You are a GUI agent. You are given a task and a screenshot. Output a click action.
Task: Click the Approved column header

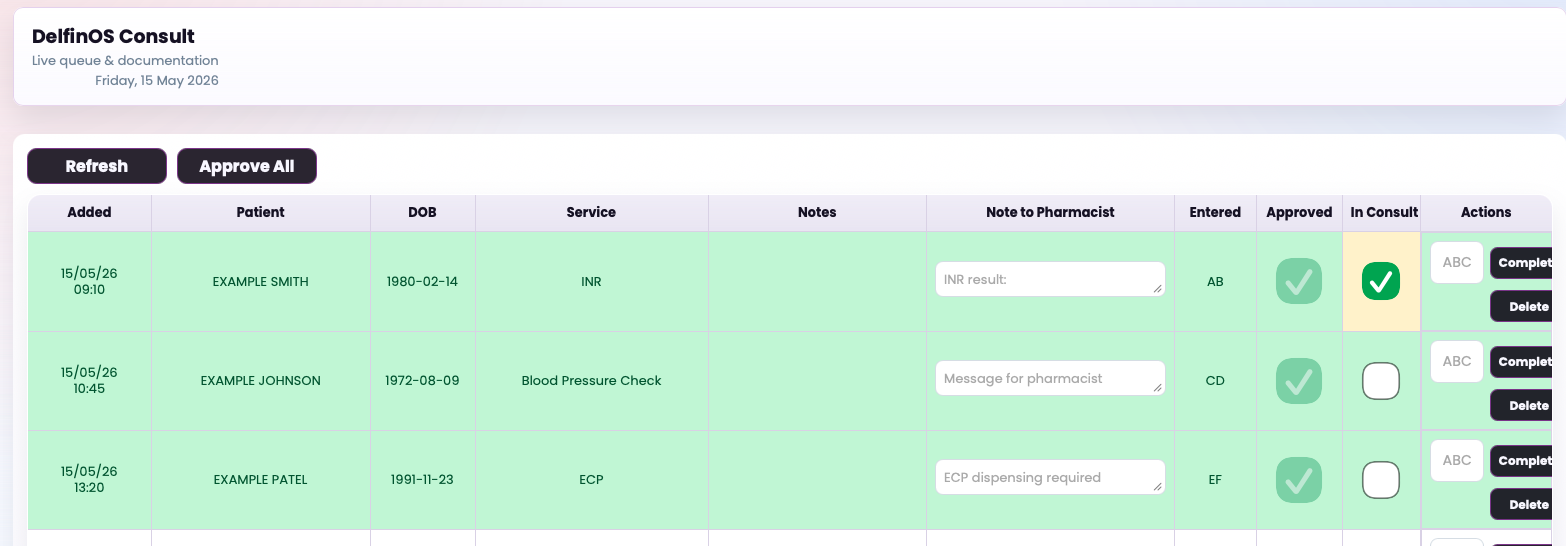coord(1299,212)
